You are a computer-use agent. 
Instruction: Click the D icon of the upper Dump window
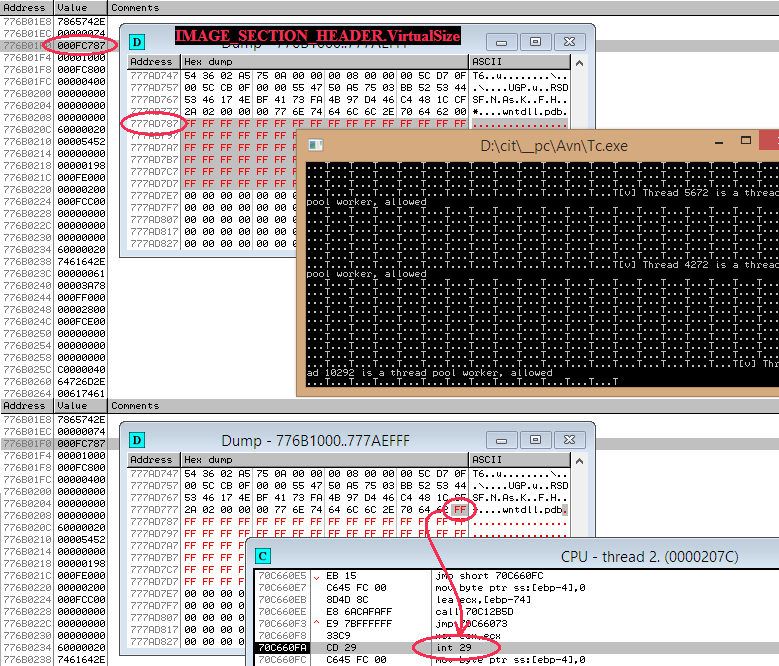[x=138, y=41]
